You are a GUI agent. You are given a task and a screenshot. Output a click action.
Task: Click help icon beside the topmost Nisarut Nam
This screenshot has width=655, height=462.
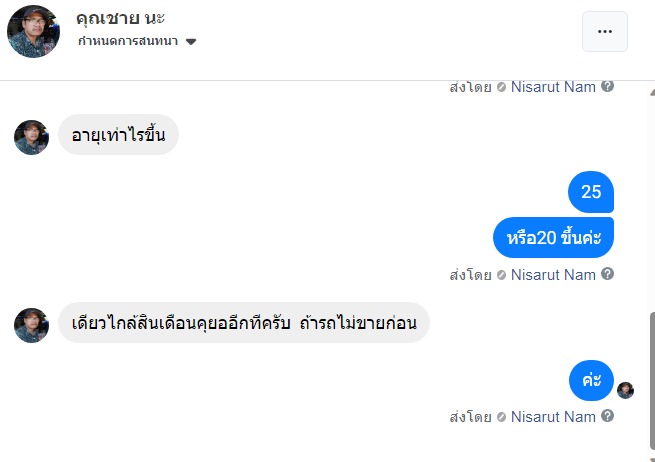[607, 87]
